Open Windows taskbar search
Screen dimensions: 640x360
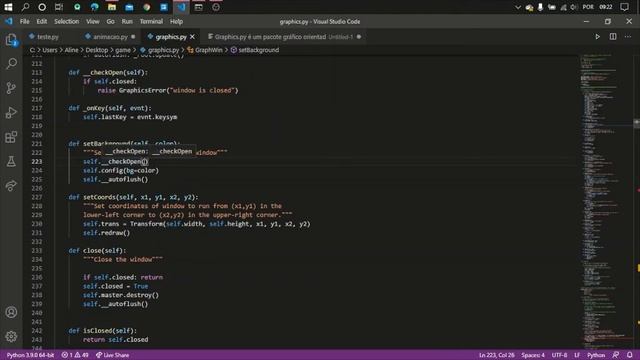pos(25,7)
